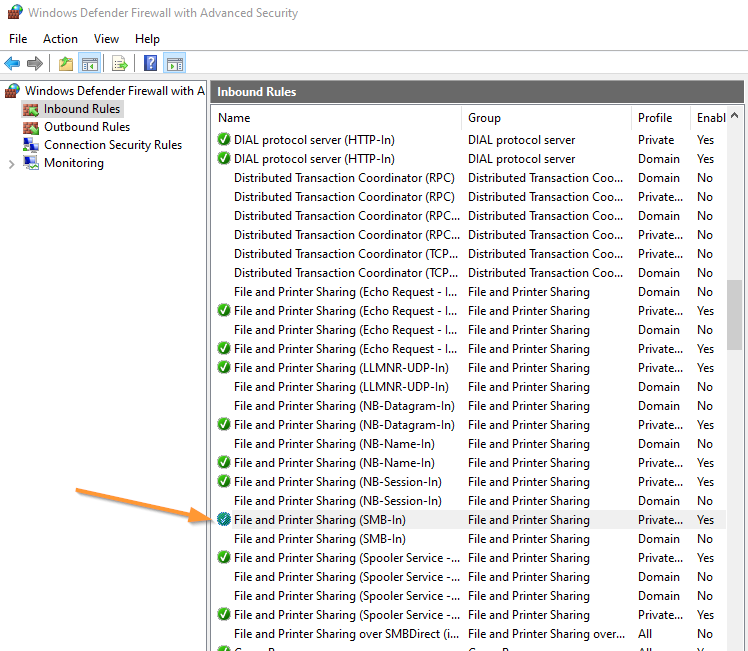Viewport: 748px width, 651px height.
Task: Select Distributed Transaction Coordinator (TCP... Private rule
Action: coord(470,254)
